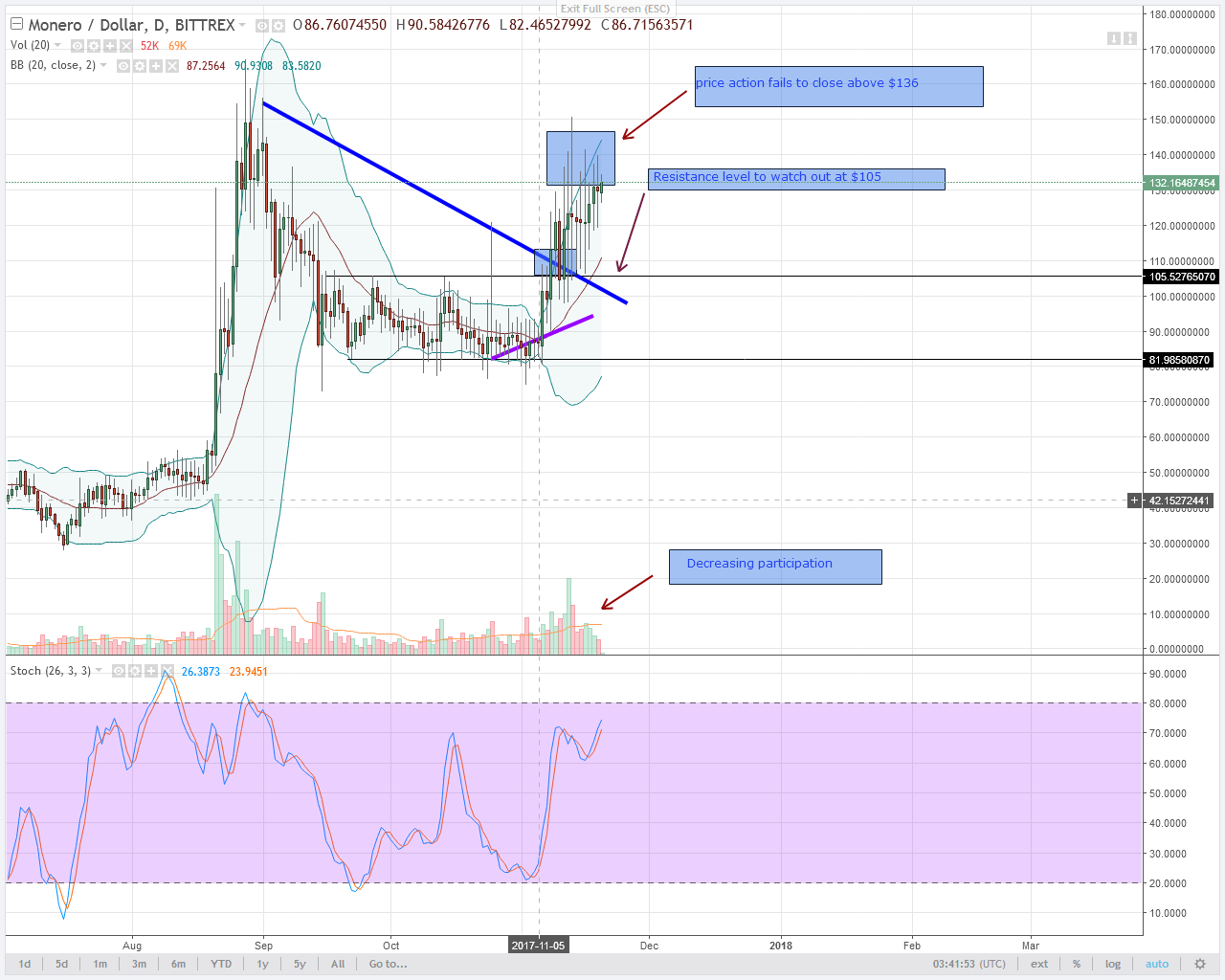The image size is (1225, 980).
Task: Hide the Vol (20) indicator with eye icon
Action: (78, 46)
